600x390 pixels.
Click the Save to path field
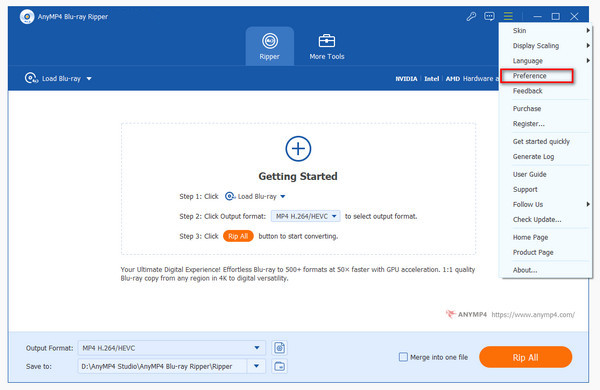coord(163,366)
